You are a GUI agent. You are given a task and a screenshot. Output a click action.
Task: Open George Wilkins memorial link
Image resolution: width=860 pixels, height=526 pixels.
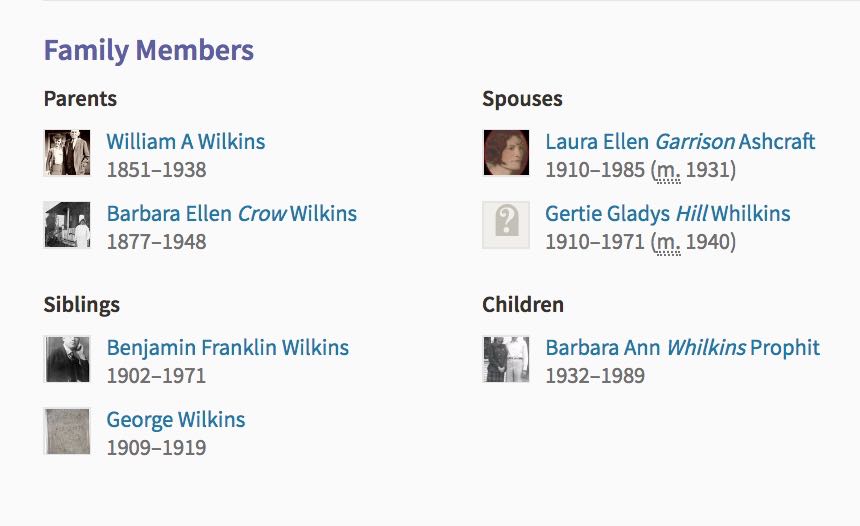(x=176, y=420)
